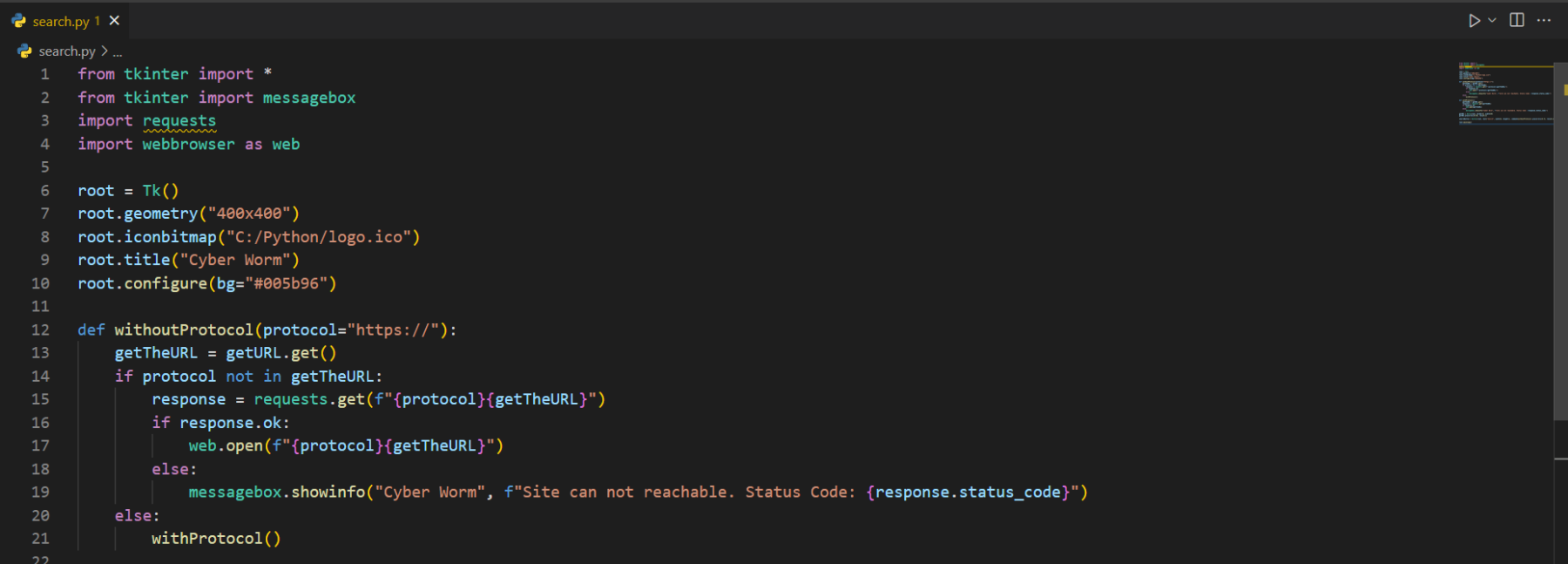The width and height of the screenshot is (1568, 564).
Task: Select line 12 by its line number
Action: tap(40, 330)
